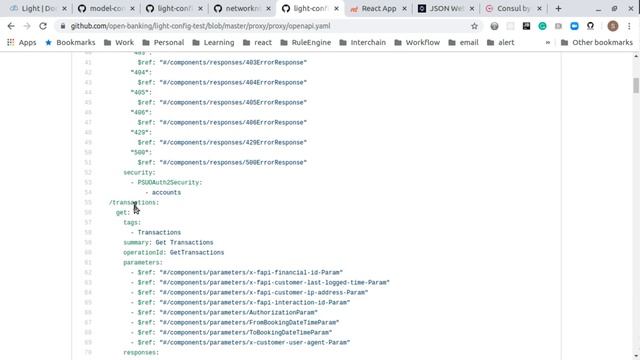Open the Chrome three-dot menu

coord(629,26)
